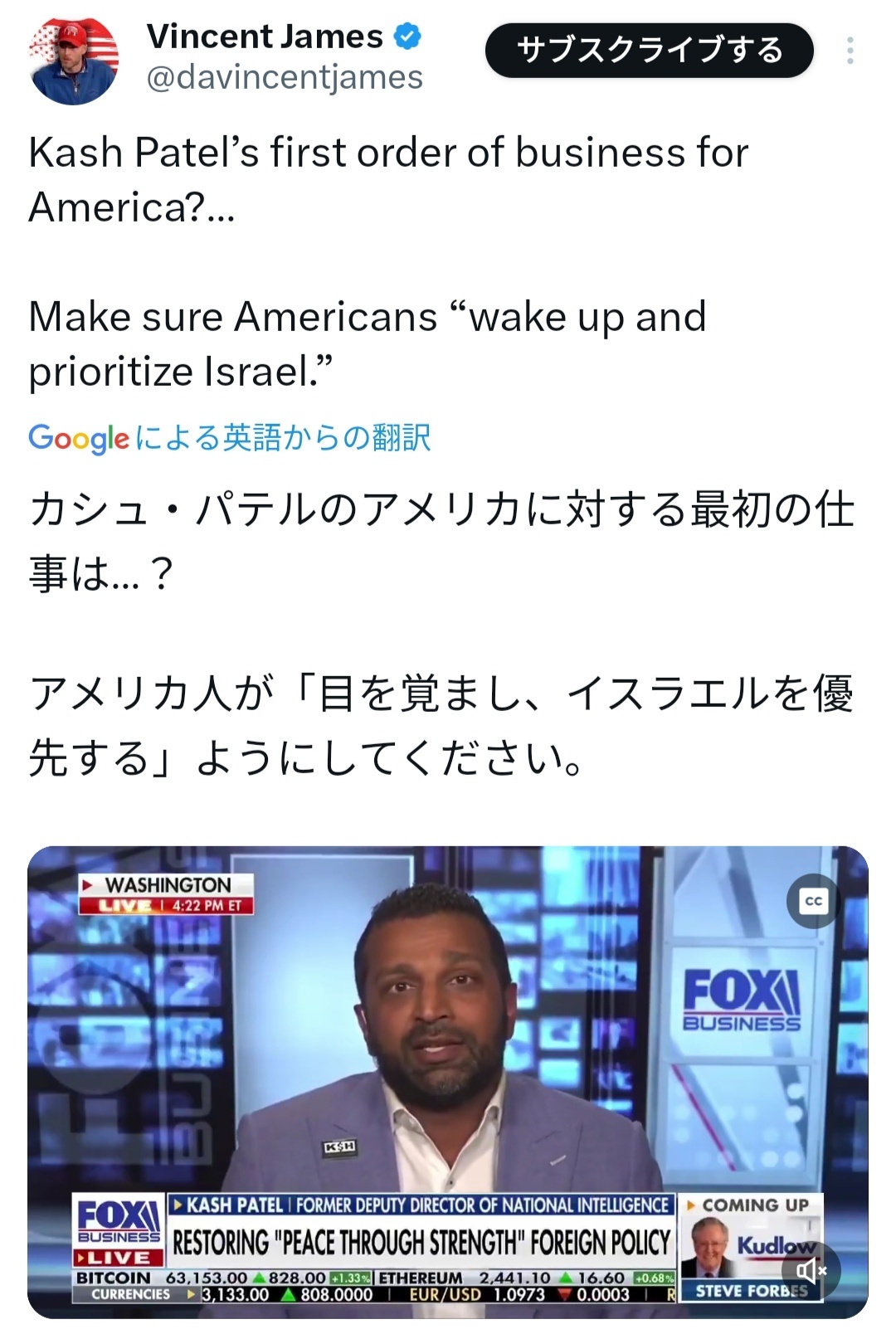Click the Peace Through Strength headline banner
The width and height of the screenshot is (896, 1334).
click(x=421, y=1243)
